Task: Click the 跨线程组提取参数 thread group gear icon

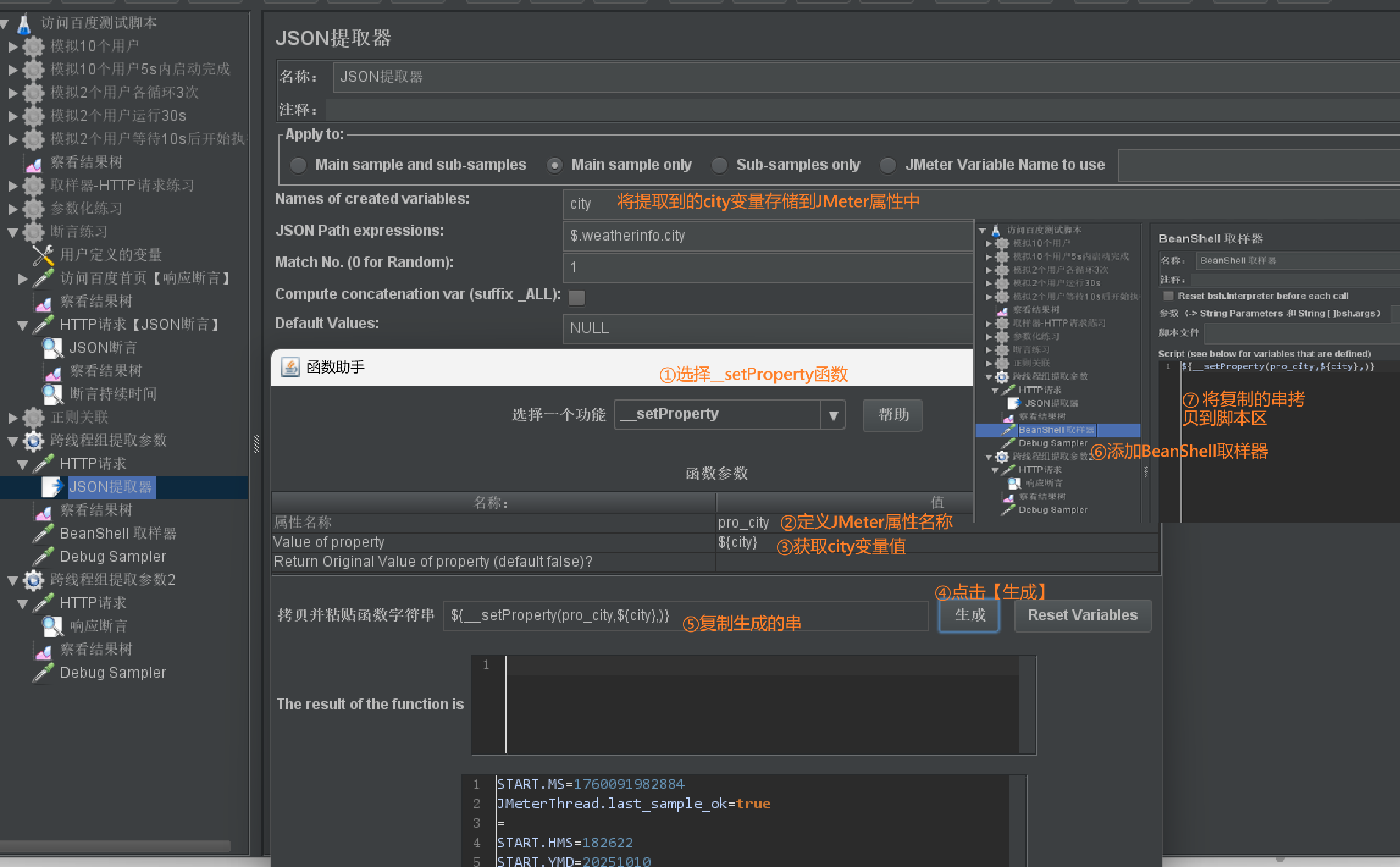Action: click(34, 441)
